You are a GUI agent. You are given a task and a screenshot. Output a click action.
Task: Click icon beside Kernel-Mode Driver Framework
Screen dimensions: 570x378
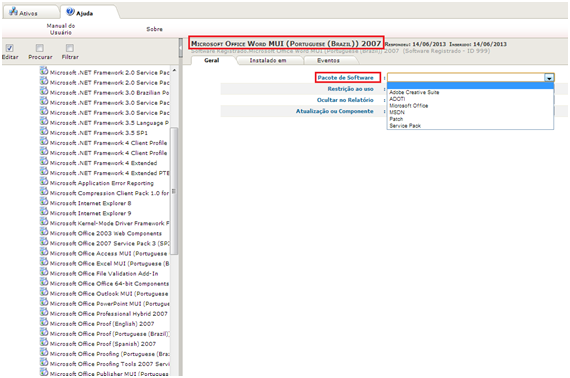[x=44, y=222]
